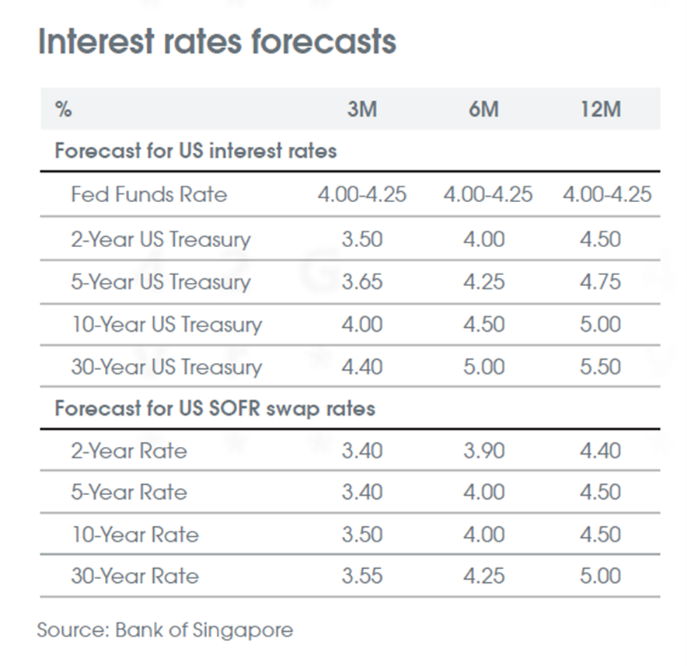
Task: Select the 12M value for 30-Year US Treasury
Action: pos(600,368)
